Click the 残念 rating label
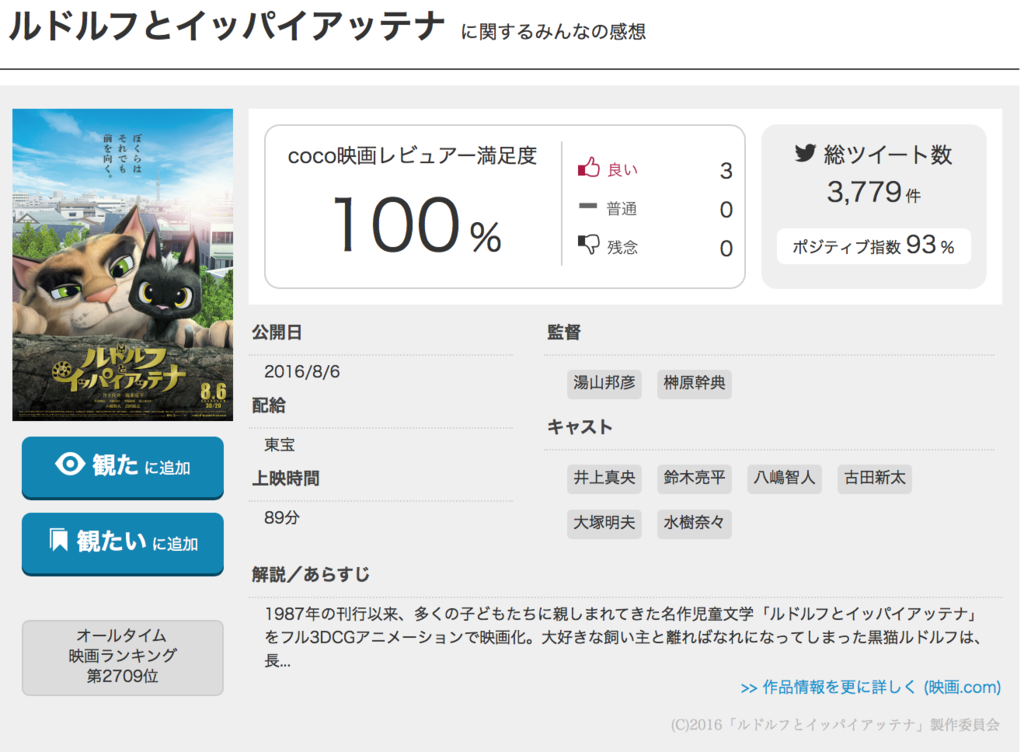The width and height of the screenshot is (1024, 752). (622, 247)
